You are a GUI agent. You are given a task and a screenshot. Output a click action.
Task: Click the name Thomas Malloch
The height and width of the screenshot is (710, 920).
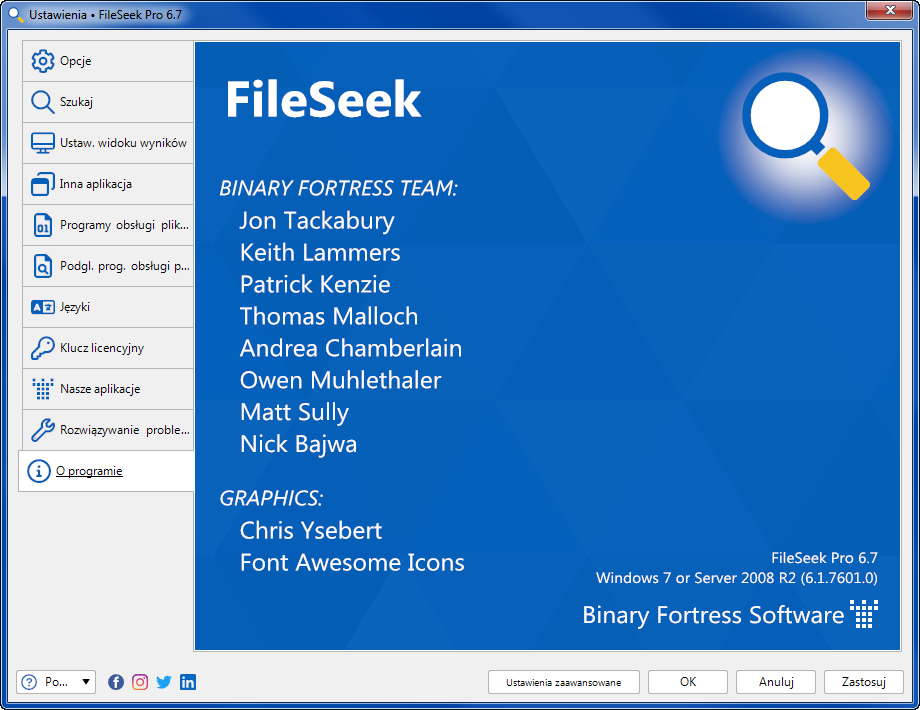click(x=329, y=316)
